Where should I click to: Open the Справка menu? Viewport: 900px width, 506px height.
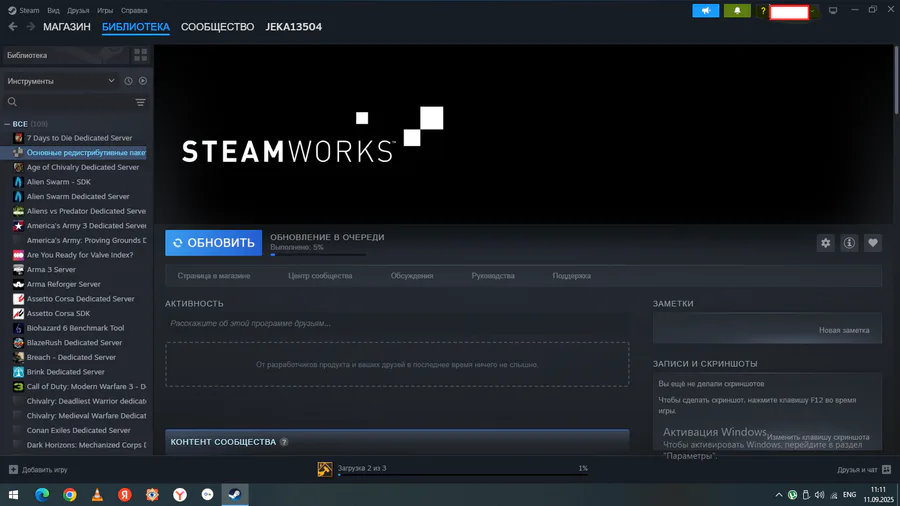click(134, 10)
